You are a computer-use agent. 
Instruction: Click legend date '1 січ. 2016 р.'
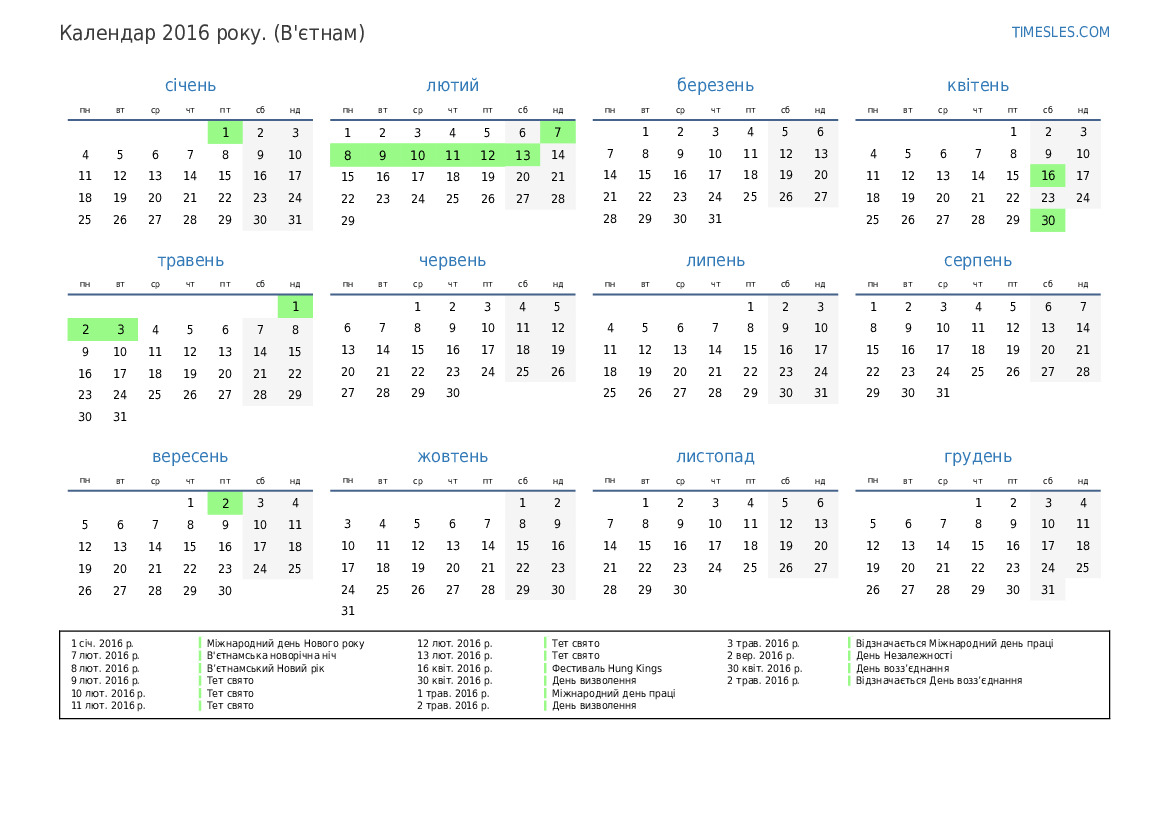coord(102,644)
